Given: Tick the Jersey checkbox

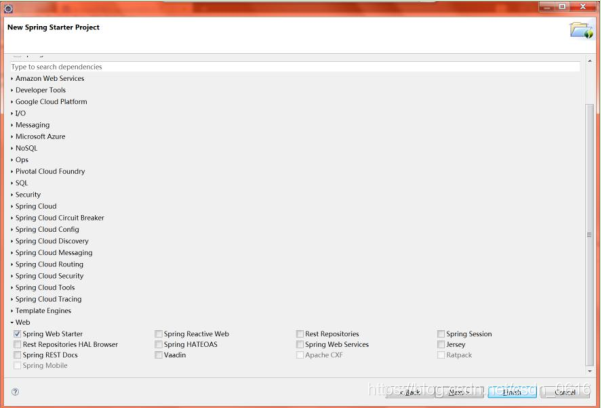Looking at the screenshot, I should [x=441, y=344].
